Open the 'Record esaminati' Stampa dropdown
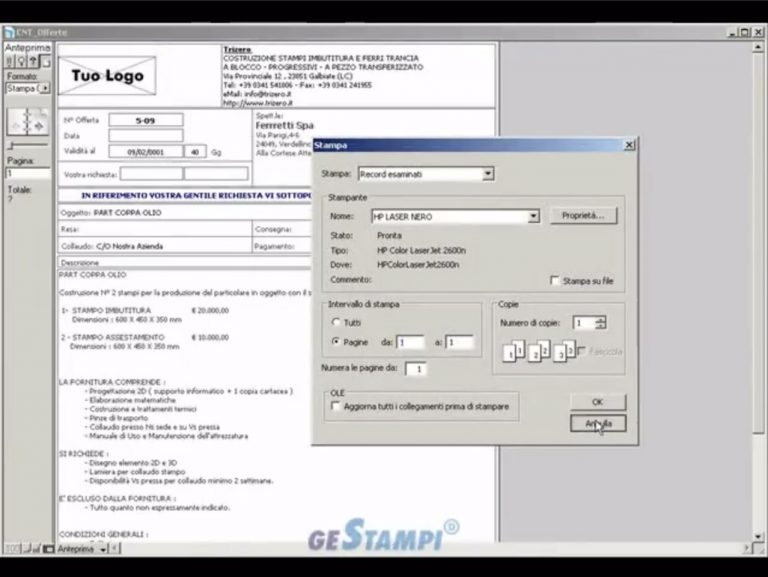This screenshot has height=577, width=768. pos(487,174)
